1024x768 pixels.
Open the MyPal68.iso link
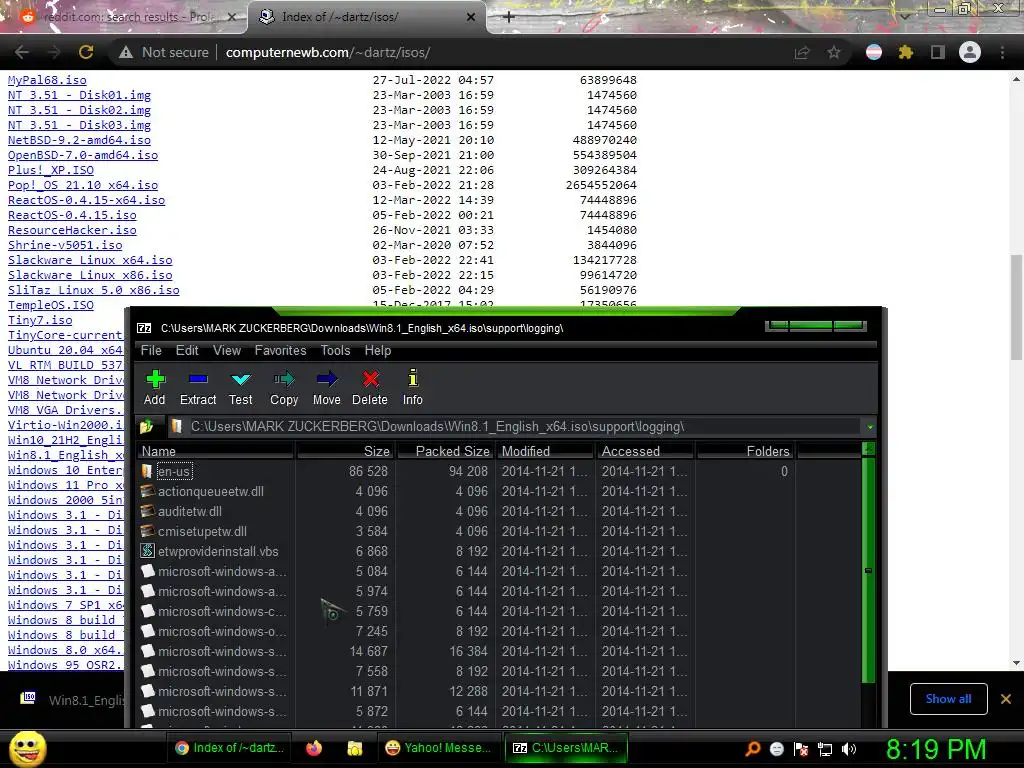47,80
